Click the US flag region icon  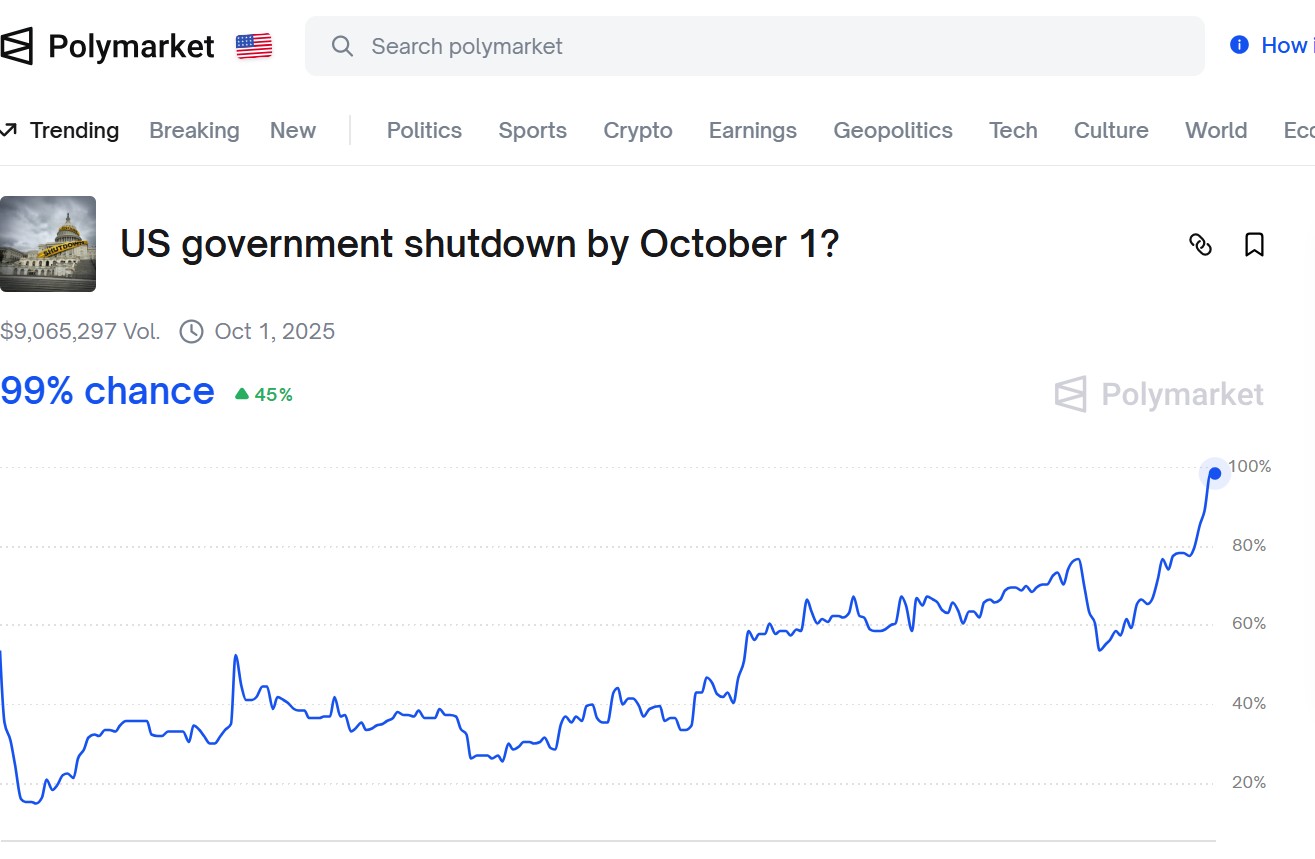coord(254,46)
